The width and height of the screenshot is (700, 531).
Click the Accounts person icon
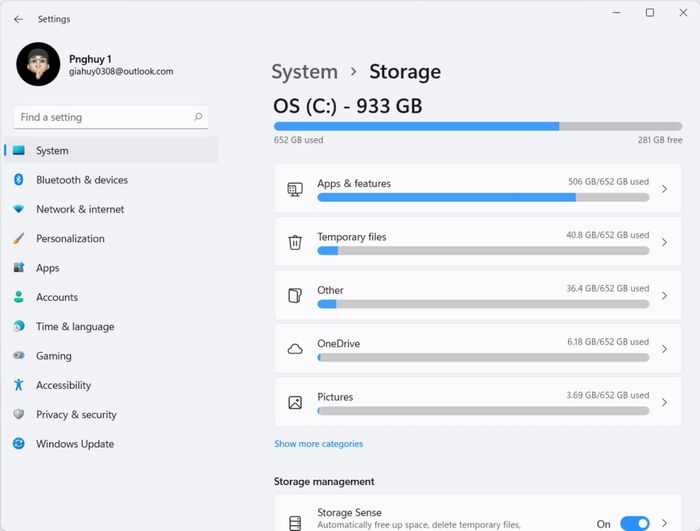point(19,297)
